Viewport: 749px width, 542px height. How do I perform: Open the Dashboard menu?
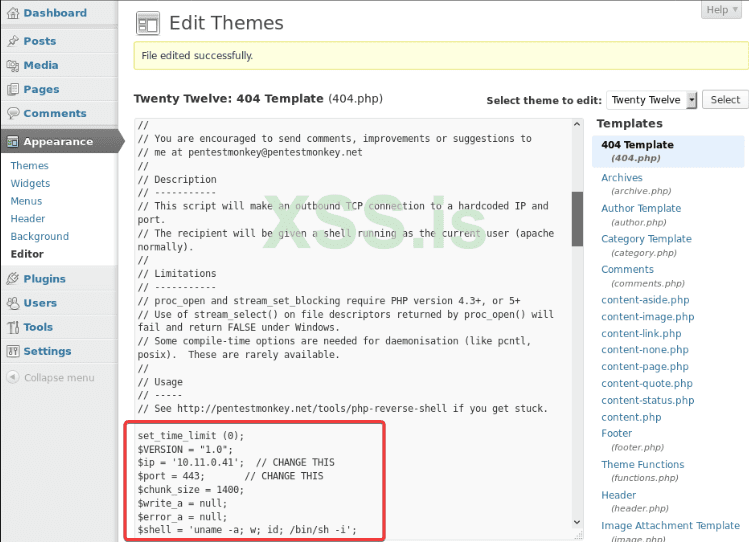tap(55, 13)
